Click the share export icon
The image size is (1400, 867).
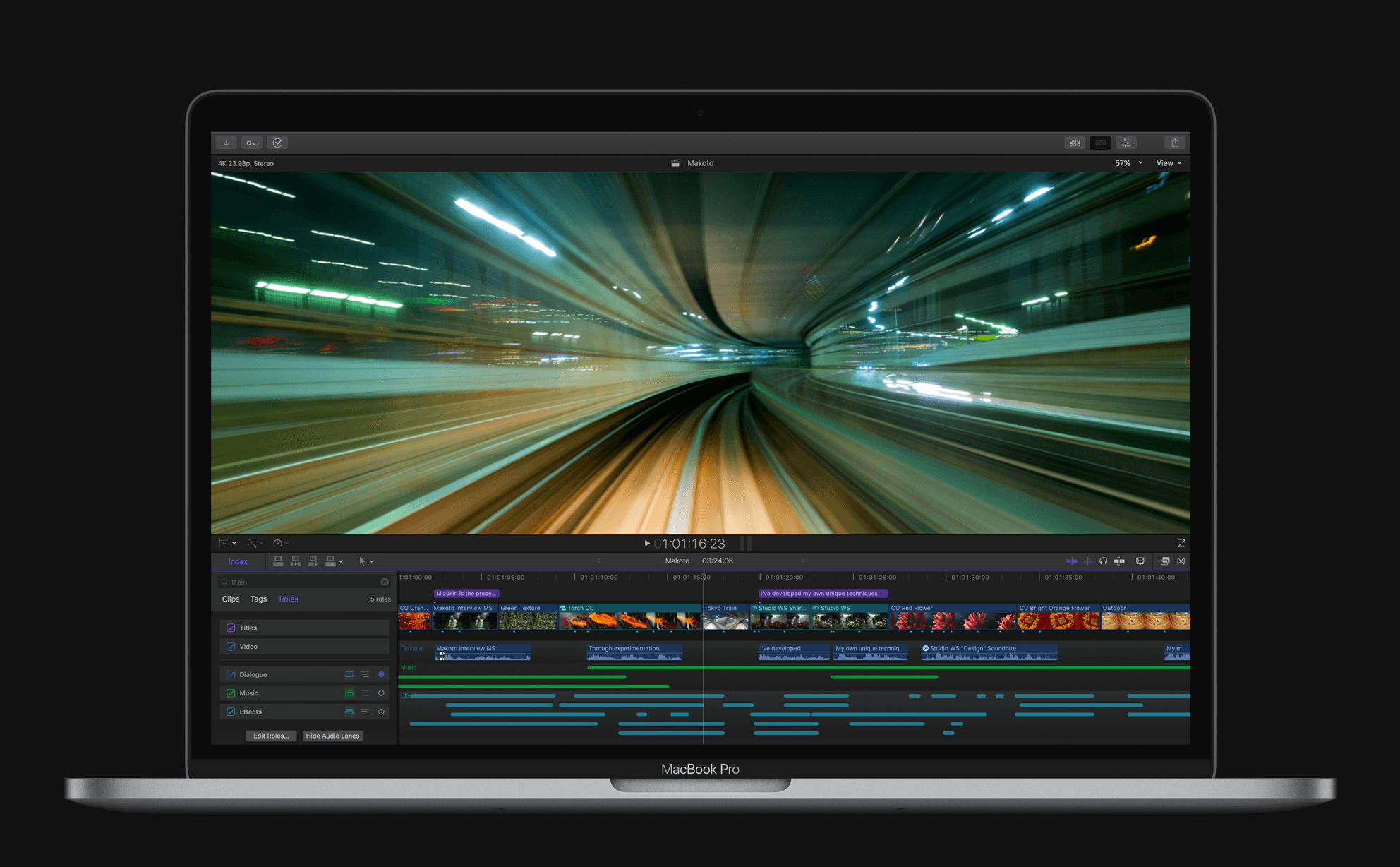tap(1175, 143)
